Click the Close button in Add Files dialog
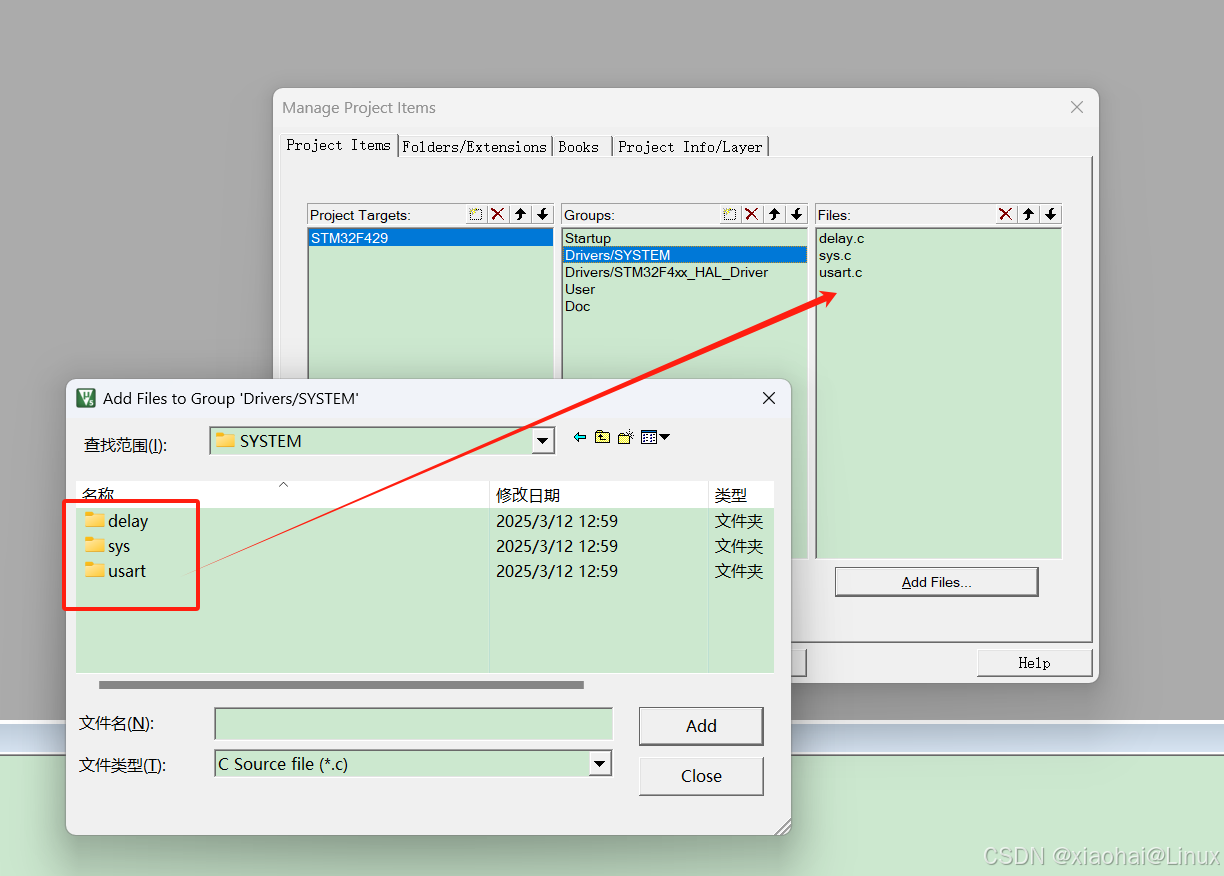Image resolution: width=1224 pixels, height=876 pixels. (701, 776)
